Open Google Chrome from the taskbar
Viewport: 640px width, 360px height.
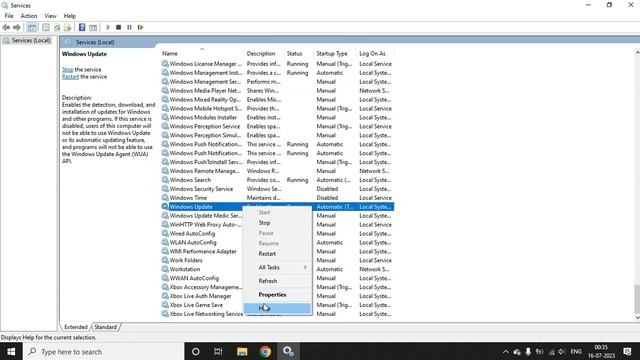pos(265,351)
